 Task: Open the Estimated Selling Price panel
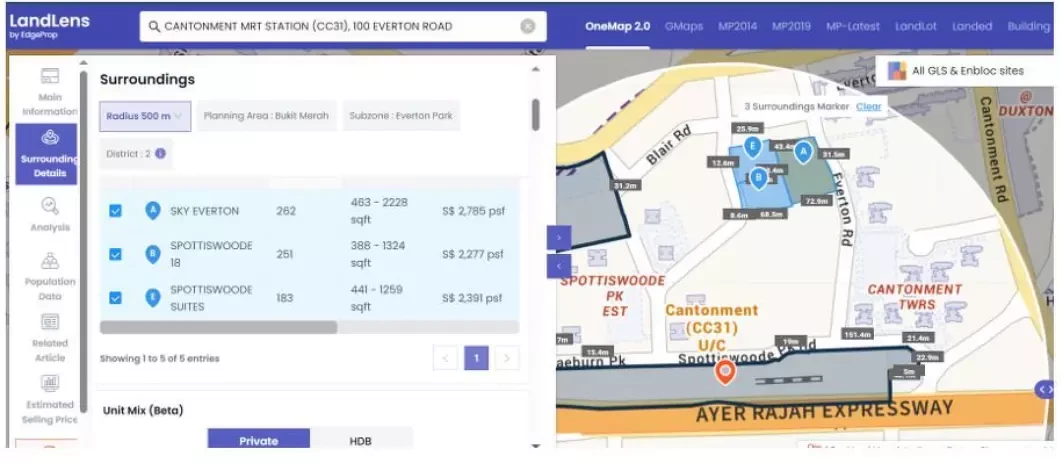(50, 398)
